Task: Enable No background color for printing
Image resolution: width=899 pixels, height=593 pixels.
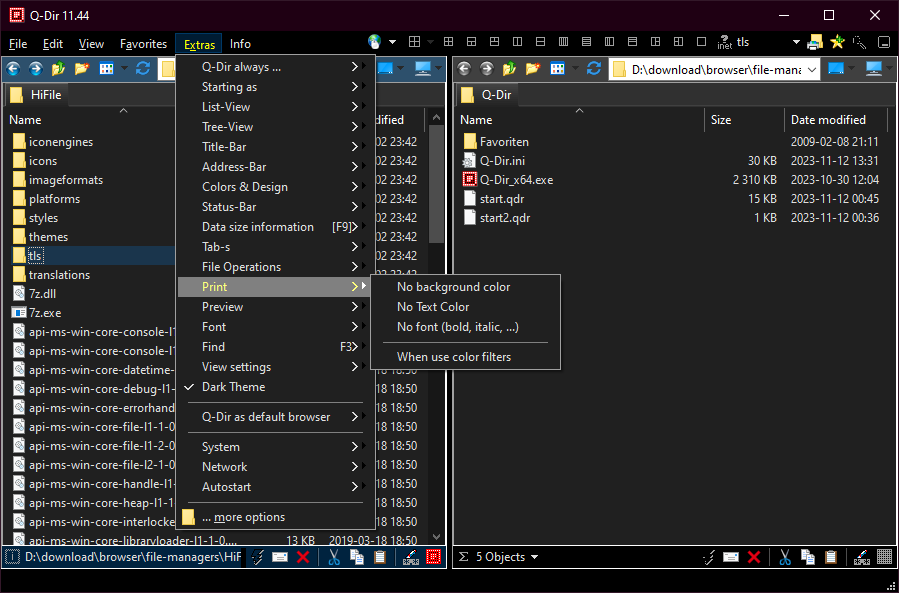Action: point(453,287)
